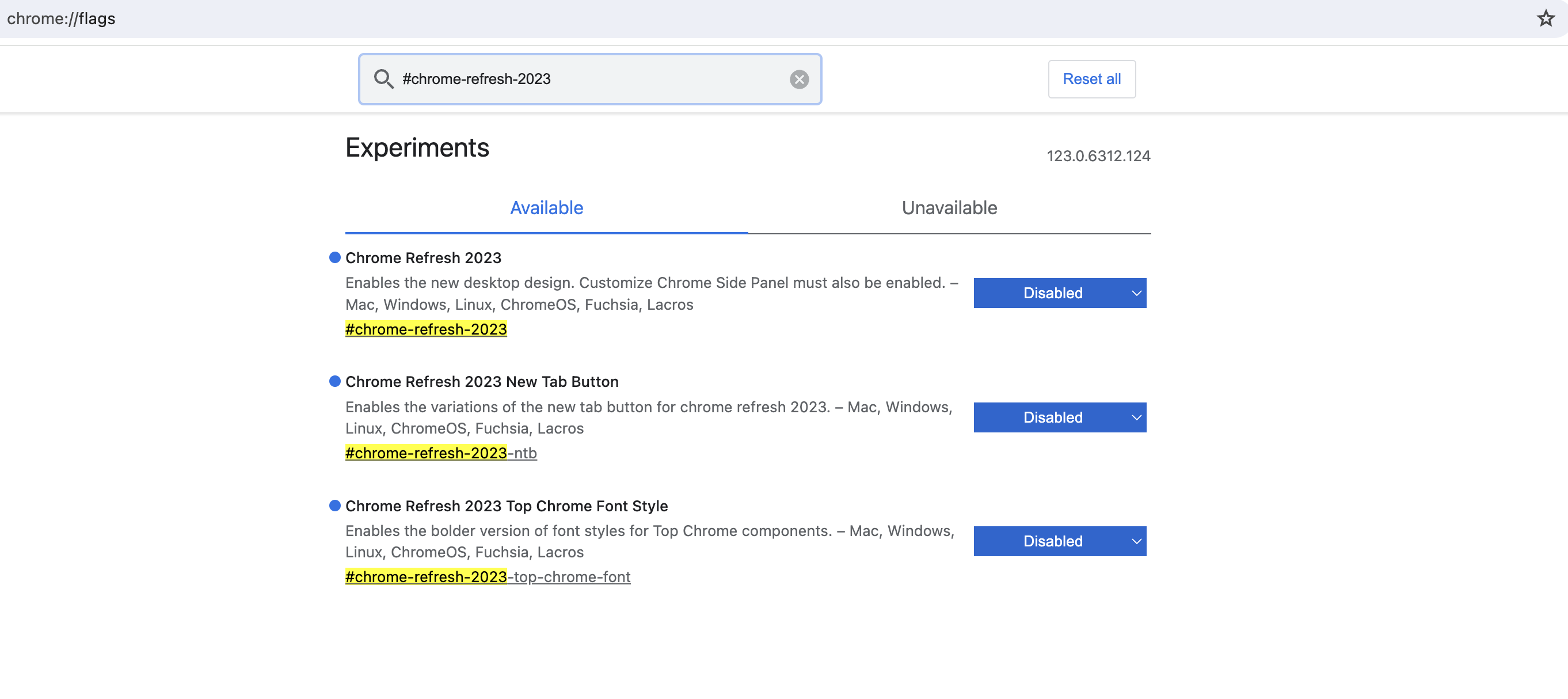The image size is (1568, 699).
Task: Open New Tab Button flag Disabled dropdown
Action: [x=1059, y=417]
